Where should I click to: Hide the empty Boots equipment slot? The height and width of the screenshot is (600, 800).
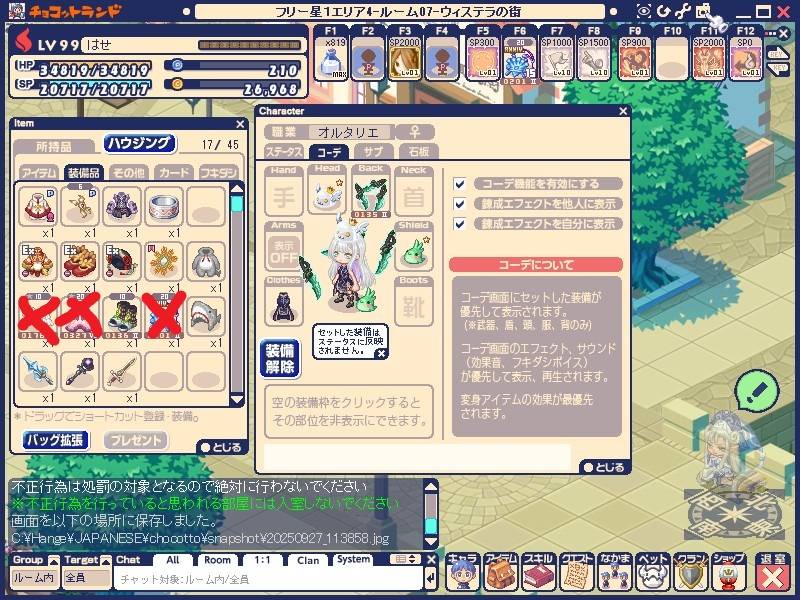point(414,306)
